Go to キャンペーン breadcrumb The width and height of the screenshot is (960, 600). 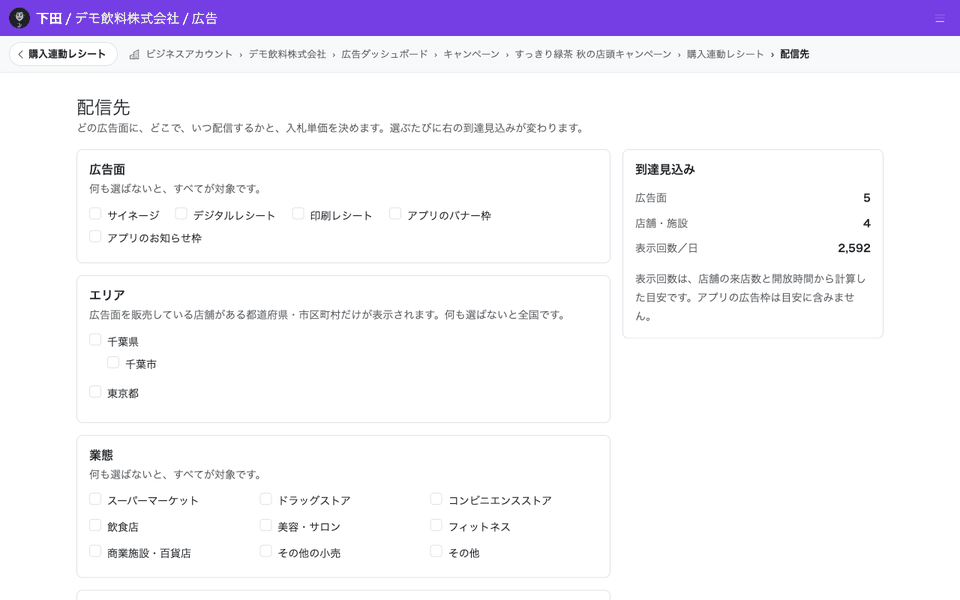pos(471,54)
